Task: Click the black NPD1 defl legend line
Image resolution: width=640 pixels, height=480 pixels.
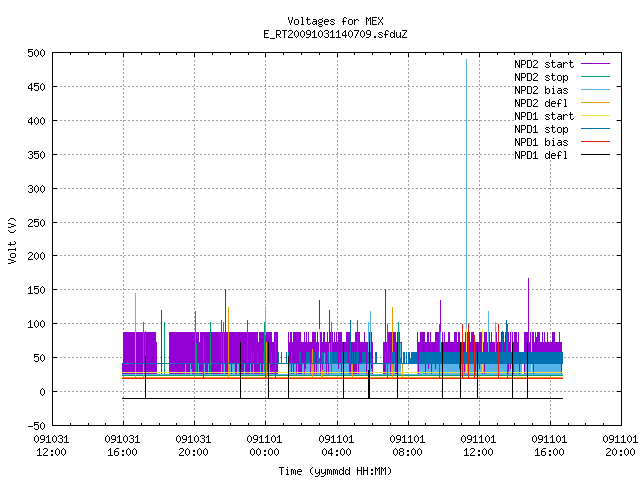Action: [595, 155]
